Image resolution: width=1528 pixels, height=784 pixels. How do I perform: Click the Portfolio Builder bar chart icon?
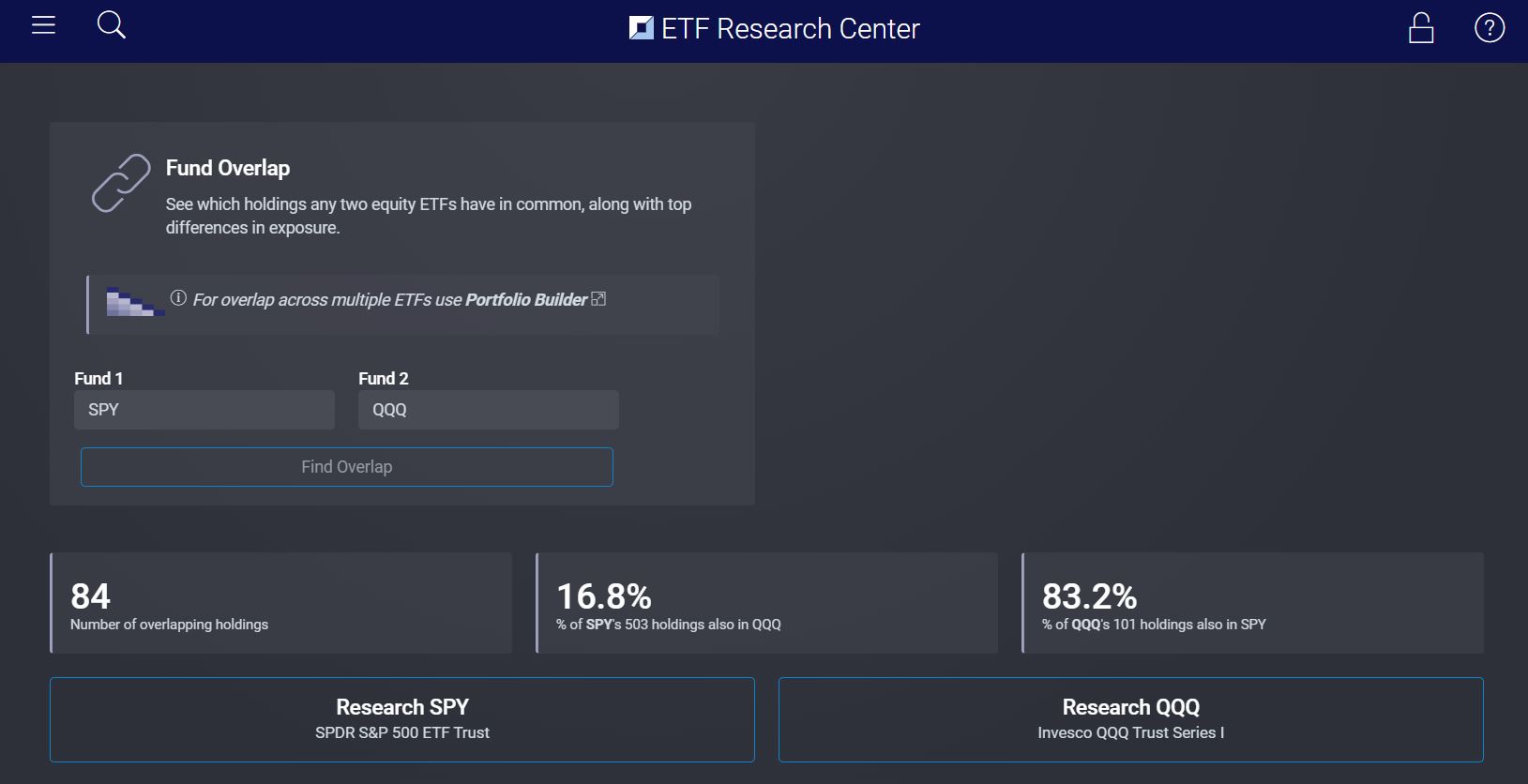pos(135,302)
